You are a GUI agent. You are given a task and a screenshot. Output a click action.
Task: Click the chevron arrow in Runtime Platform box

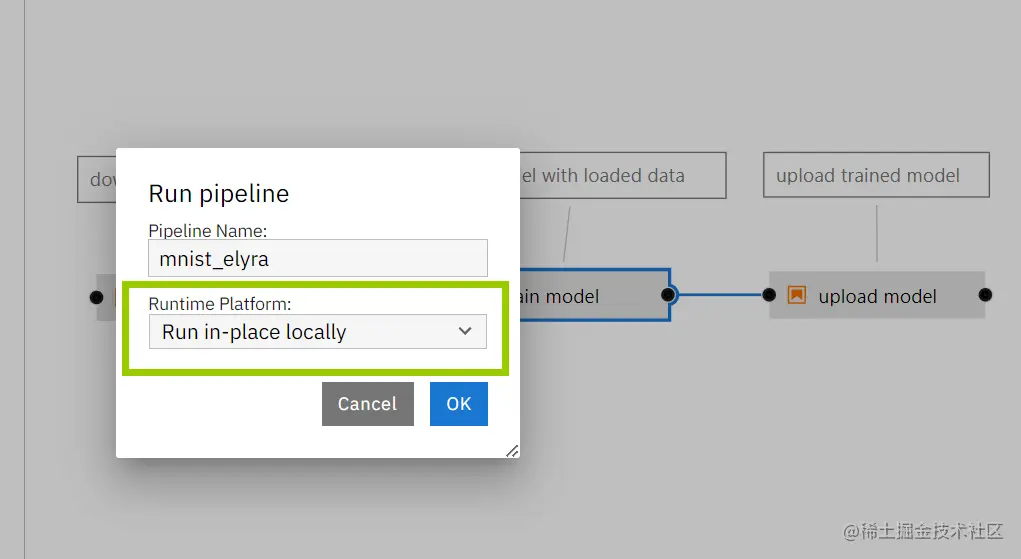[x=465, y=331]
